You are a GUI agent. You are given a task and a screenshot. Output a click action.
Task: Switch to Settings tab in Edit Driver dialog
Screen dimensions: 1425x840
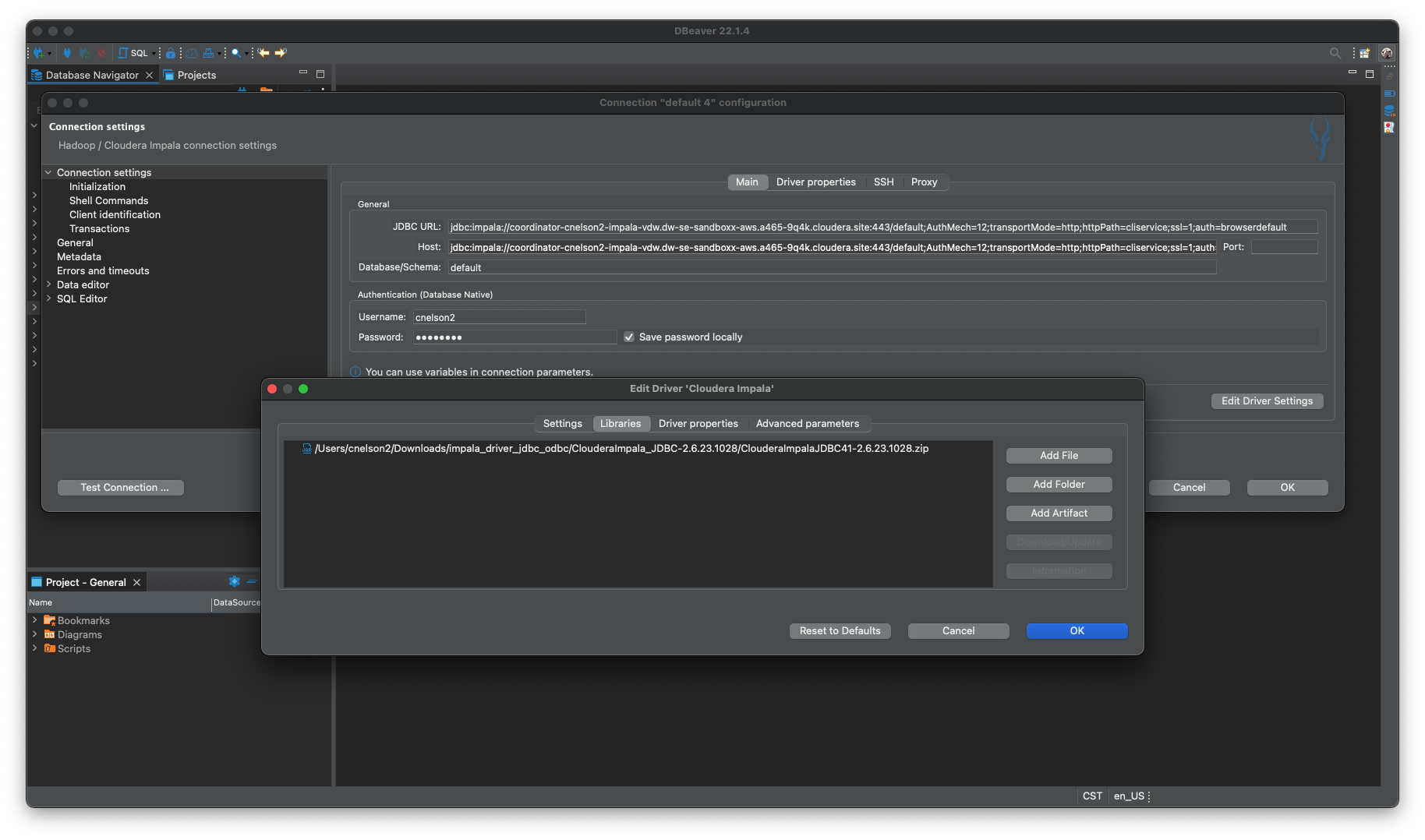pos(563,423)
